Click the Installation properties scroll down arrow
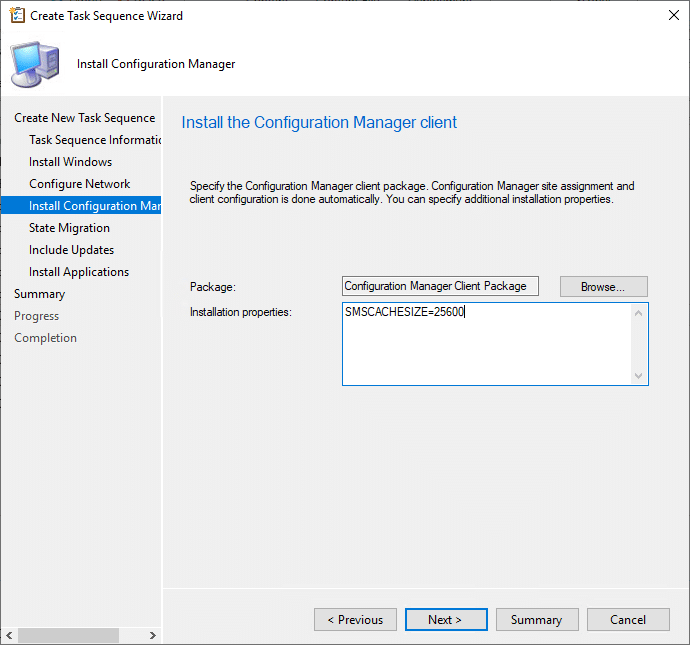The width and height of the screenshot is (690, 645). pyautogui.click(x=639, y=376)
